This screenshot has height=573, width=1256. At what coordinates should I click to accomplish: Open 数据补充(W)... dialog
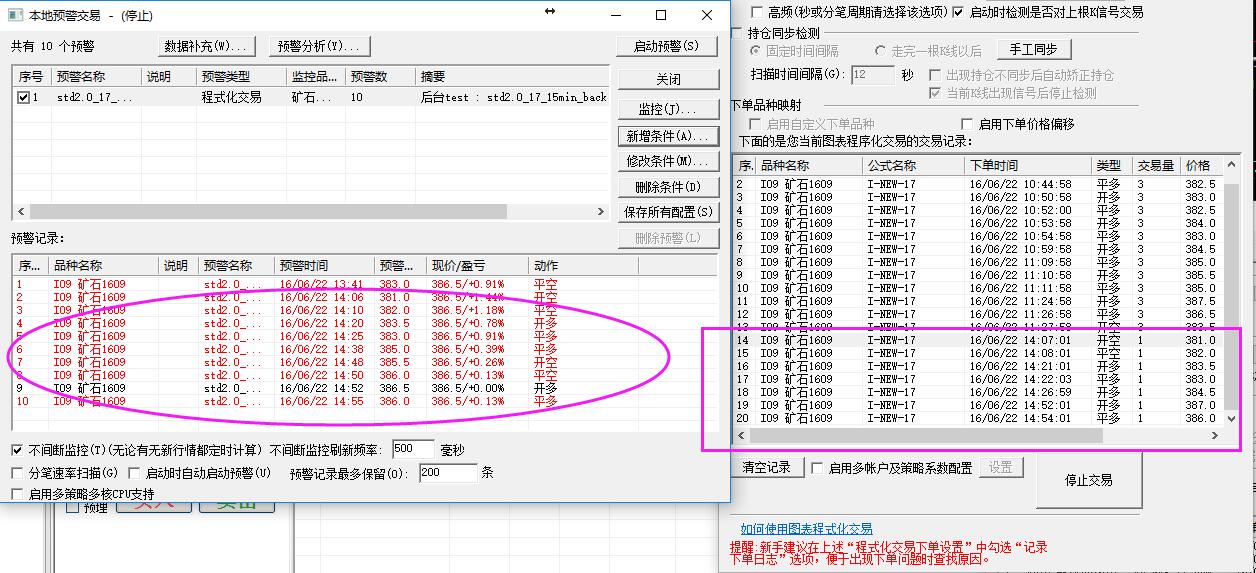pos(207,46)
